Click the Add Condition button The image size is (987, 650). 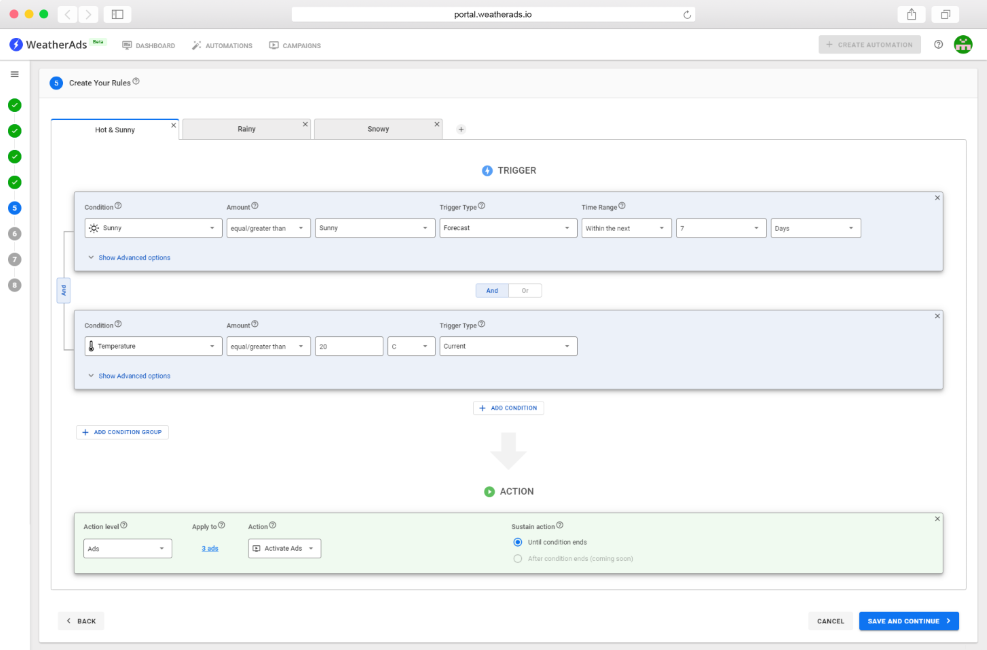[x=508, y=408]
